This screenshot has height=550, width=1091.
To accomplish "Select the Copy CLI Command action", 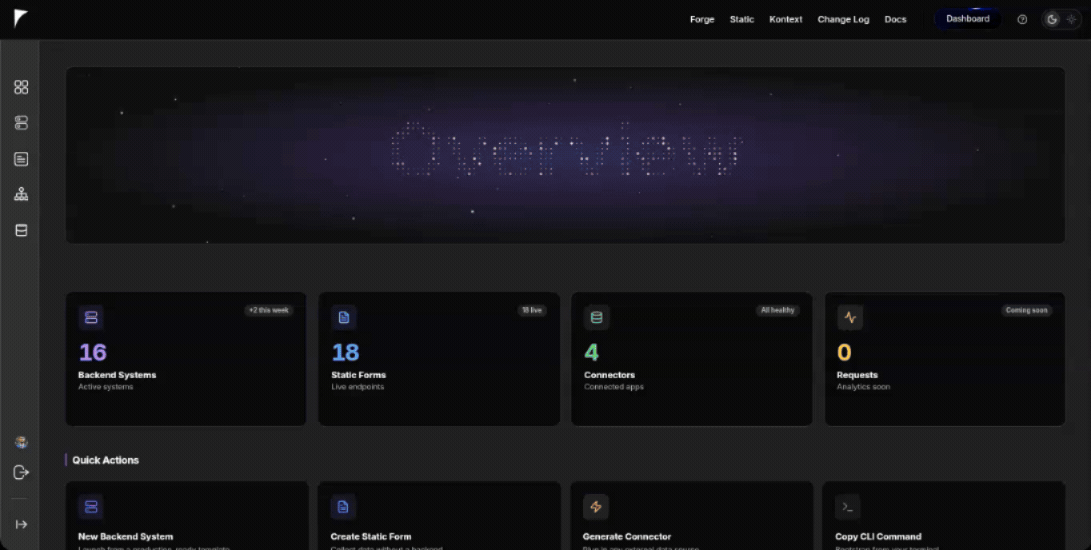I will coord(944,516).
